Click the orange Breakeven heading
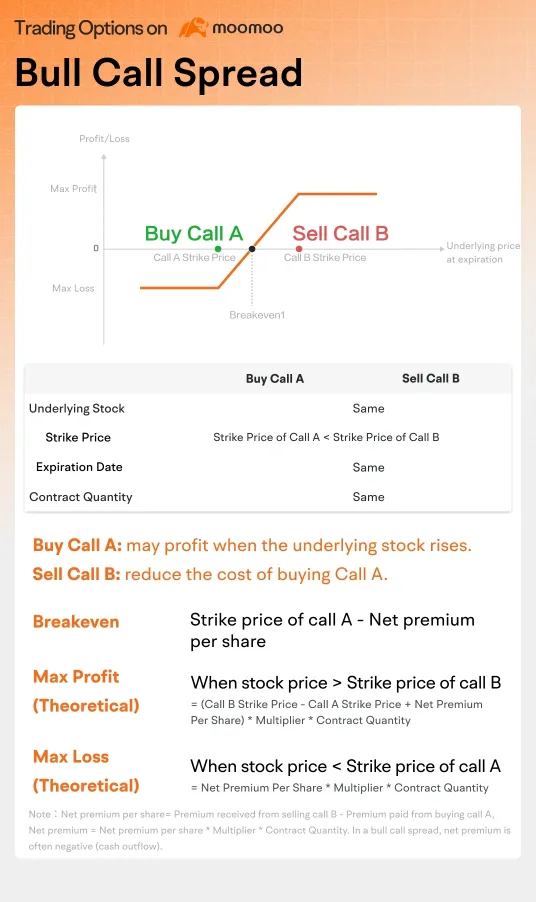This screenshot has width=536, height=902. (x=76, y=622)
